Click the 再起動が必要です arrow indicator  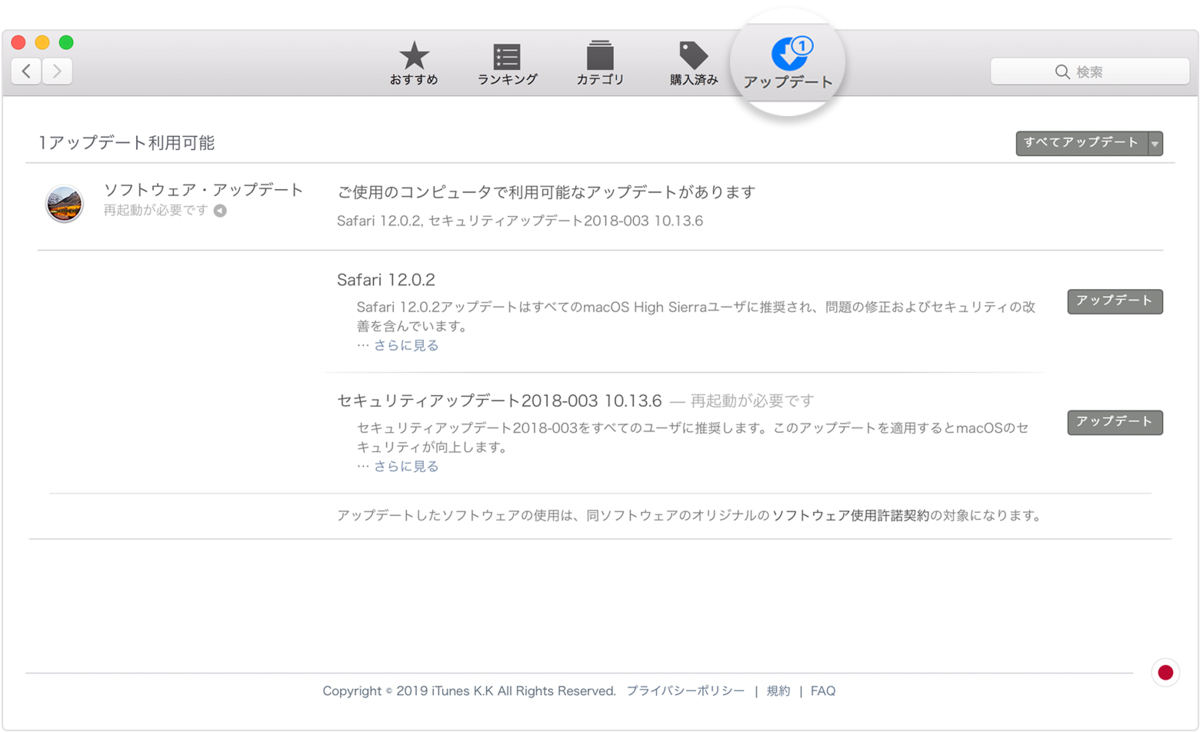tap(220, 211)
